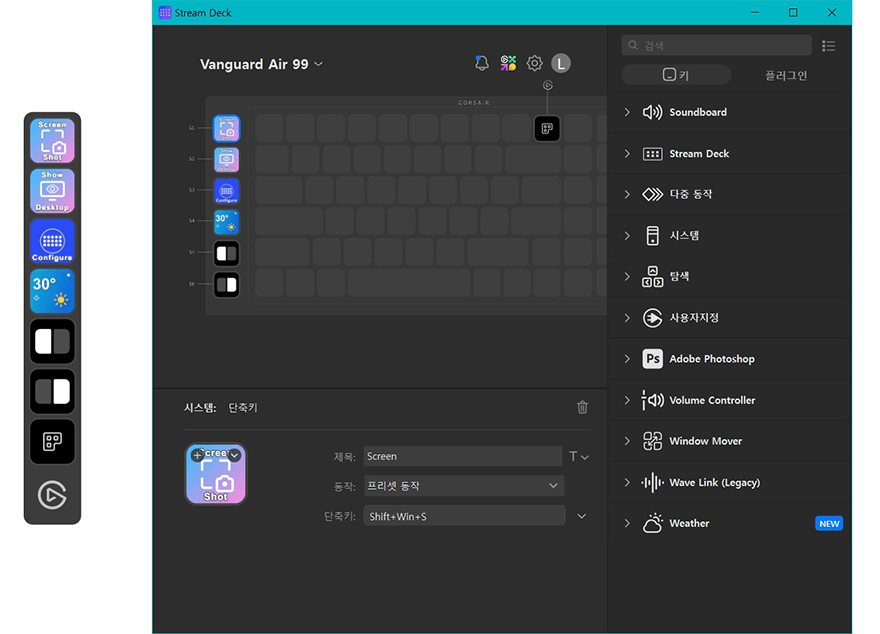
Task: Select the S4 weather key on keyboard layout
Action: click(x=227, y=222)
